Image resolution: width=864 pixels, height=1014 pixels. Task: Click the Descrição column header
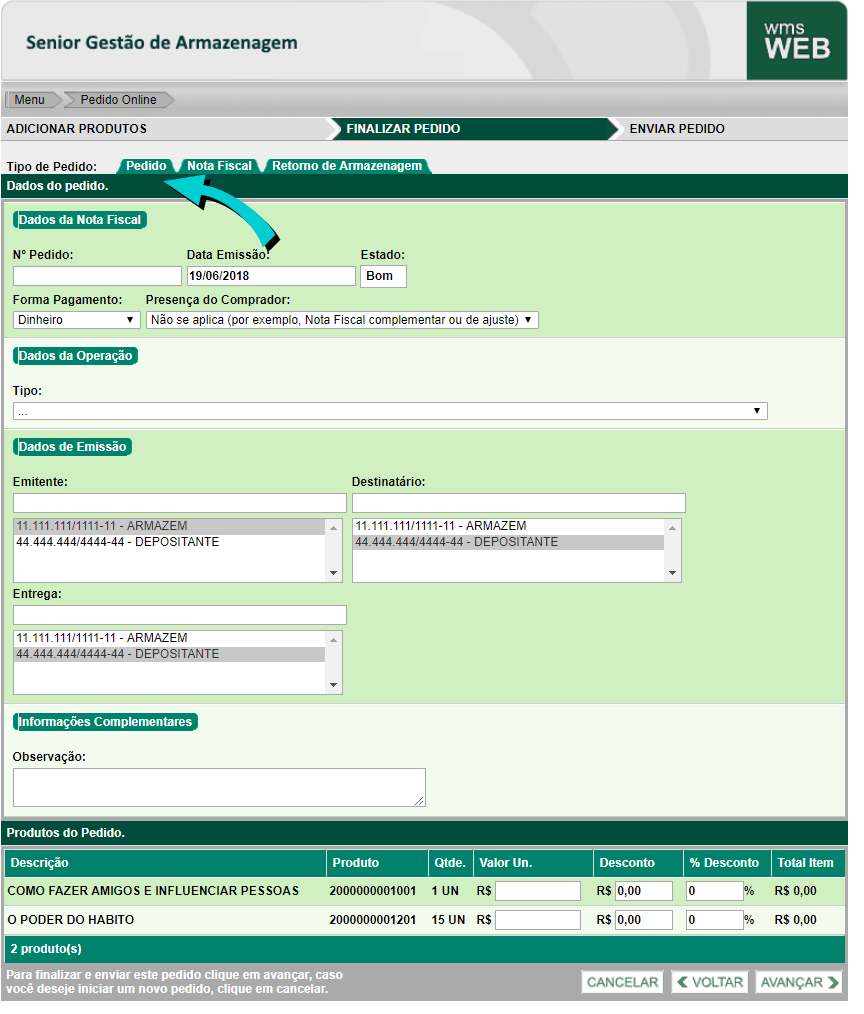(165, 863)
